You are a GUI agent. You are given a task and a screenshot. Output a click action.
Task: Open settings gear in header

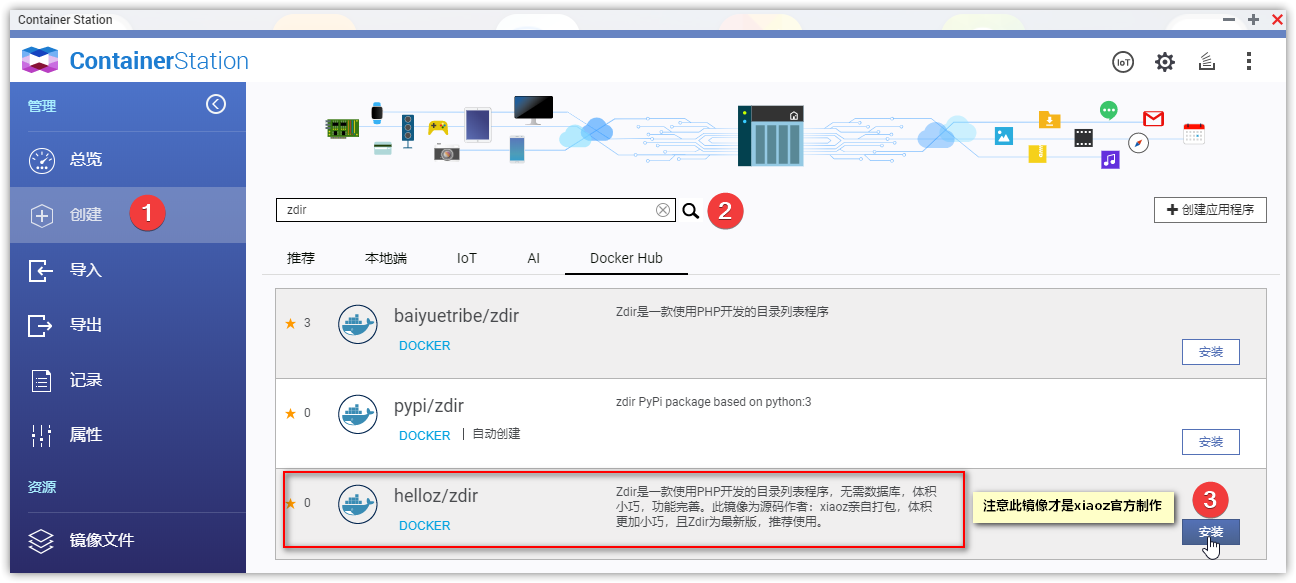click(1164, 62)
